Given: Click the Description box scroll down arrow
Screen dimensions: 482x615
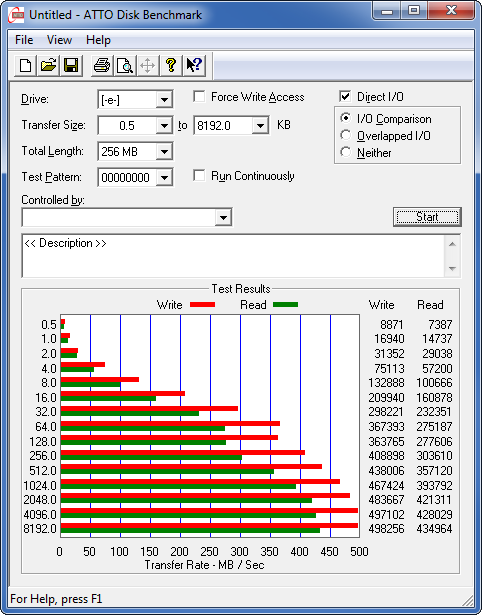Looking at the screenshot, I should pos(452,269).
